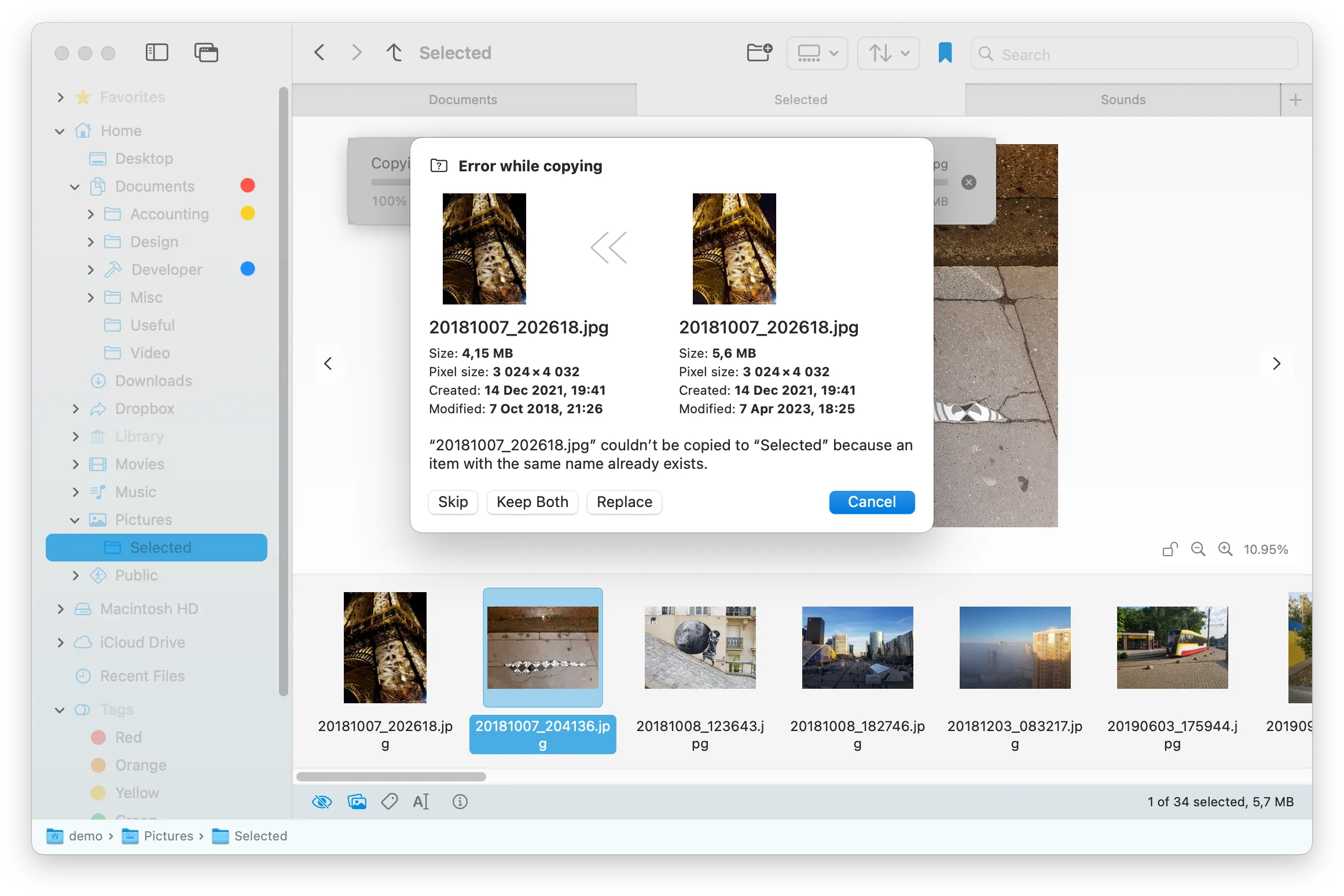
Task: Click the new folder icon
Action: tap(759, 53)
